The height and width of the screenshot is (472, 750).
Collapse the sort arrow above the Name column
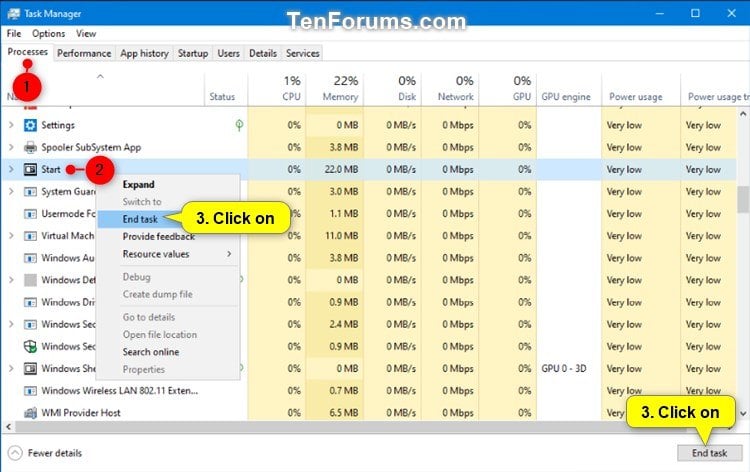100,76
